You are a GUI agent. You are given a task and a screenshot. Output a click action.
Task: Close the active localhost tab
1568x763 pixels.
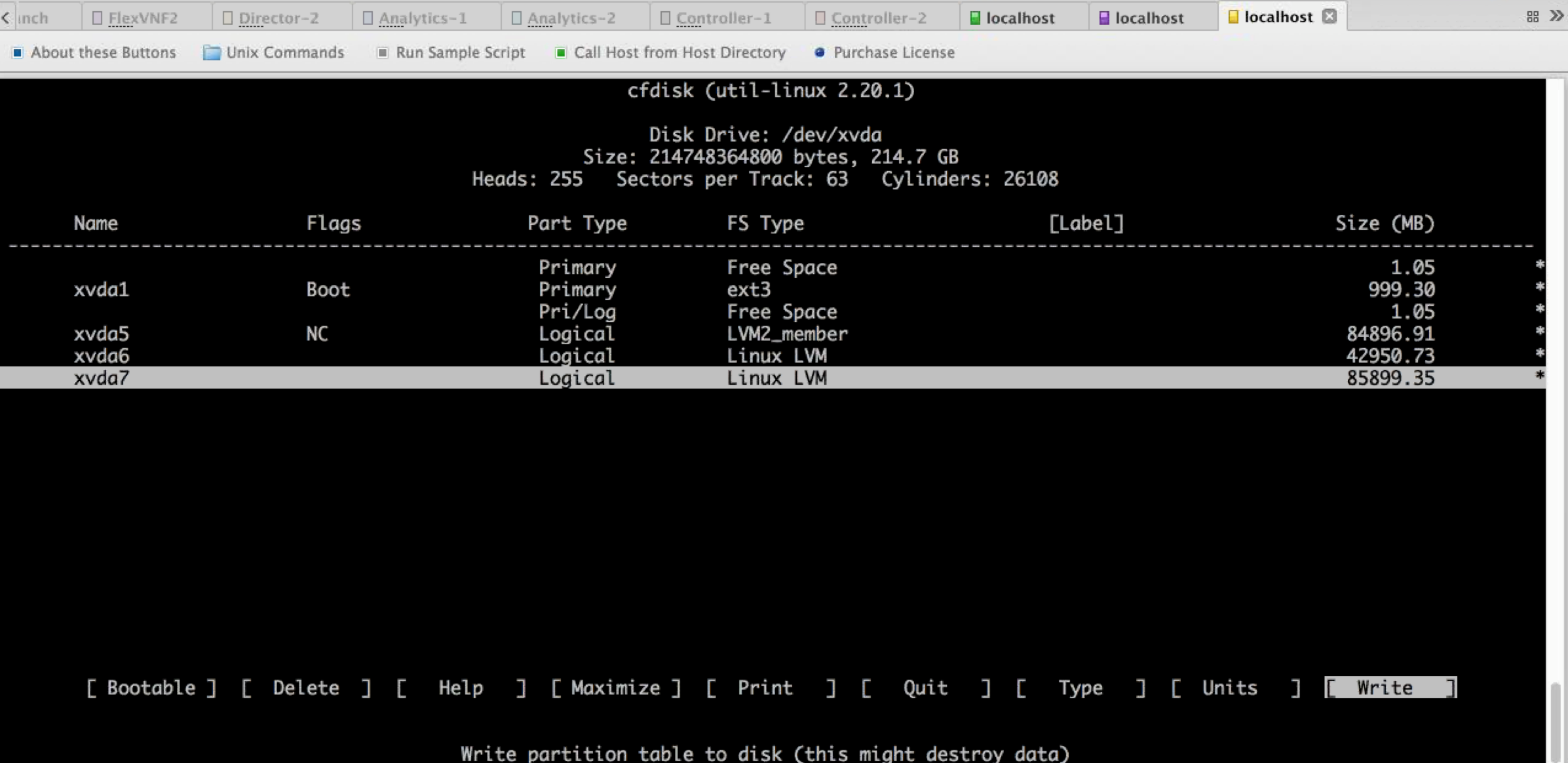coord(1329,16)
